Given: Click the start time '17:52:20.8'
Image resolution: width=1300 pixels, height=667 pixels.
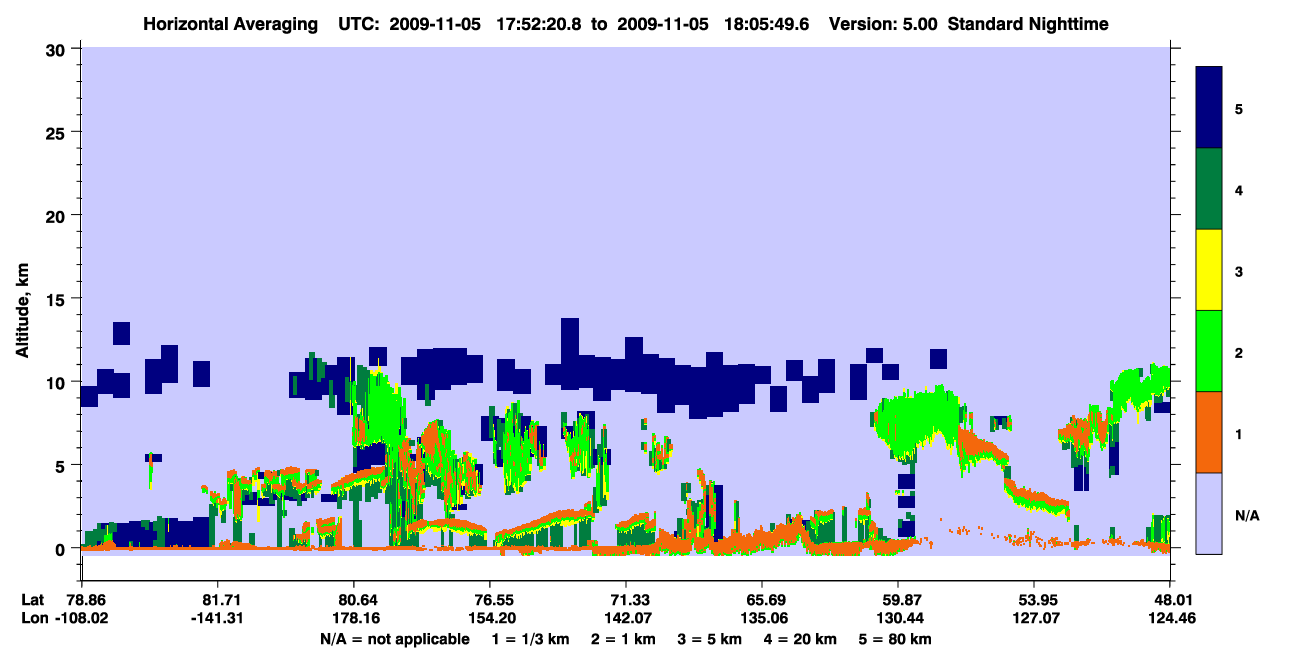Looking at the screenshot, I should (540, 23).
